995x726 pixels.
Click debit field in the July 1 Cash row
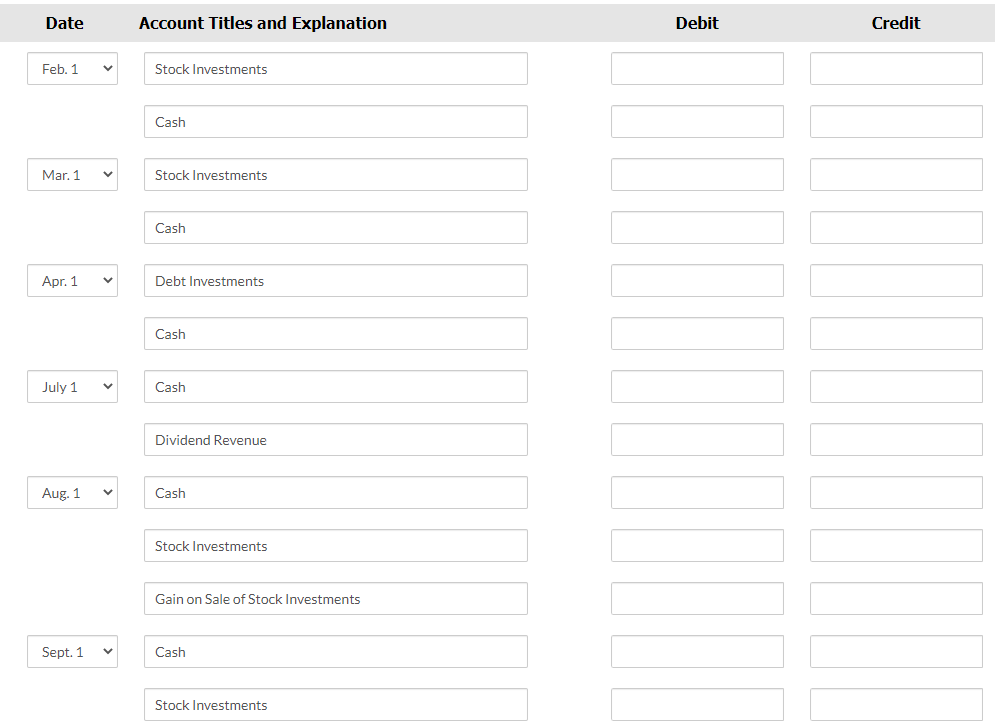pyautogui.click(x=697, y=387)
